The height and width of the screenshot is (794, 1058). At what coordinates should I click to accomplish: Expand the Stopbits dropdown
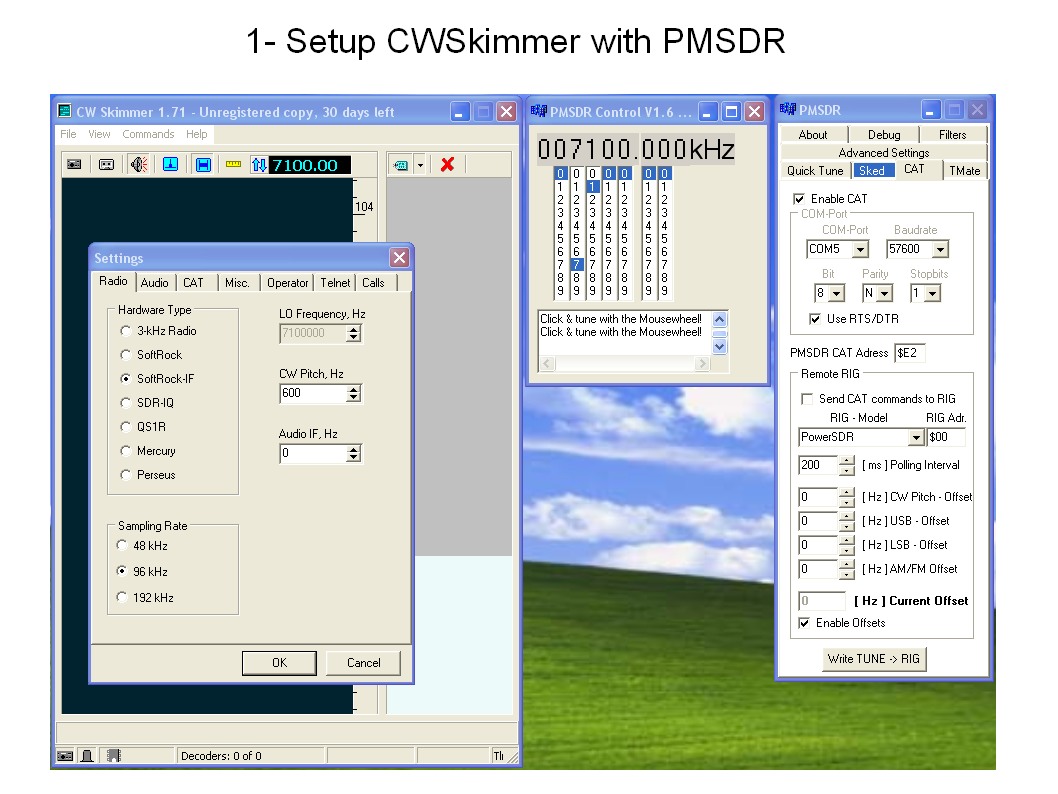pyautogui.click(x=932, y=294)
